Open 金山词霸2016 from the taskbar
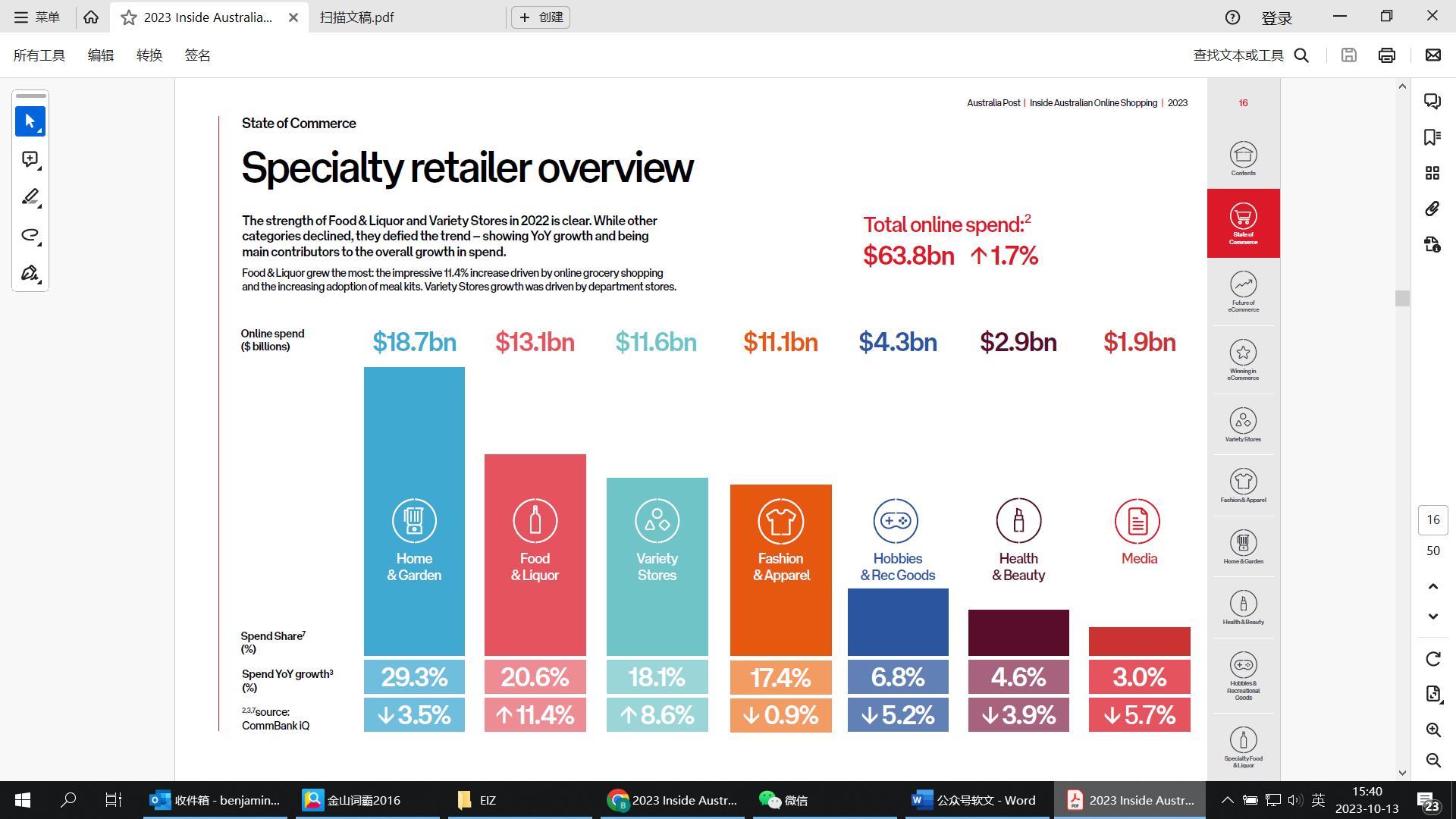The height and width of the screenshot is (819, 1456). [x=367, y=800]
